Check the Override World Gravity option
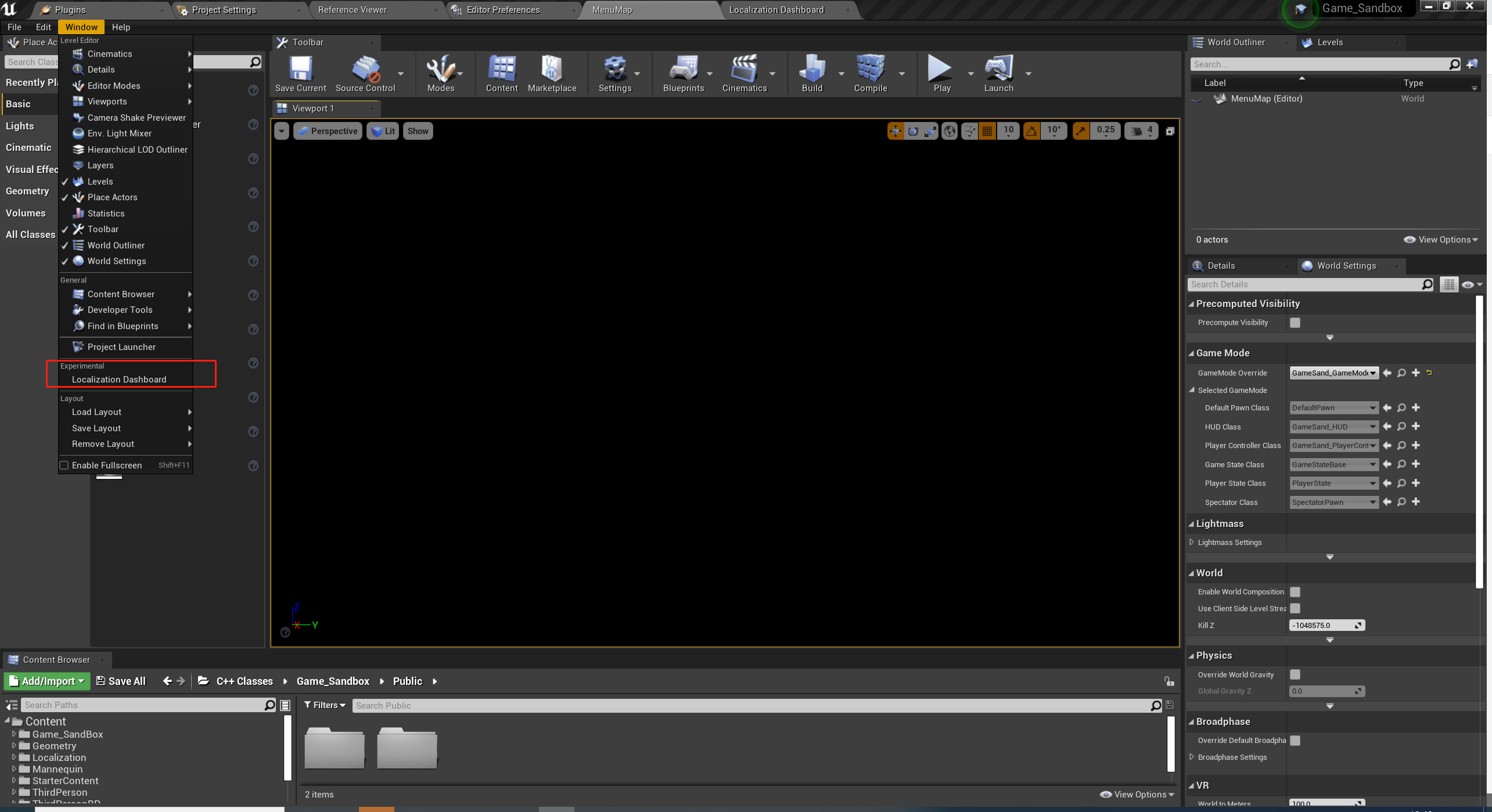The height and width of the screenshot is (812, 1492). [x=1295, y=674]
